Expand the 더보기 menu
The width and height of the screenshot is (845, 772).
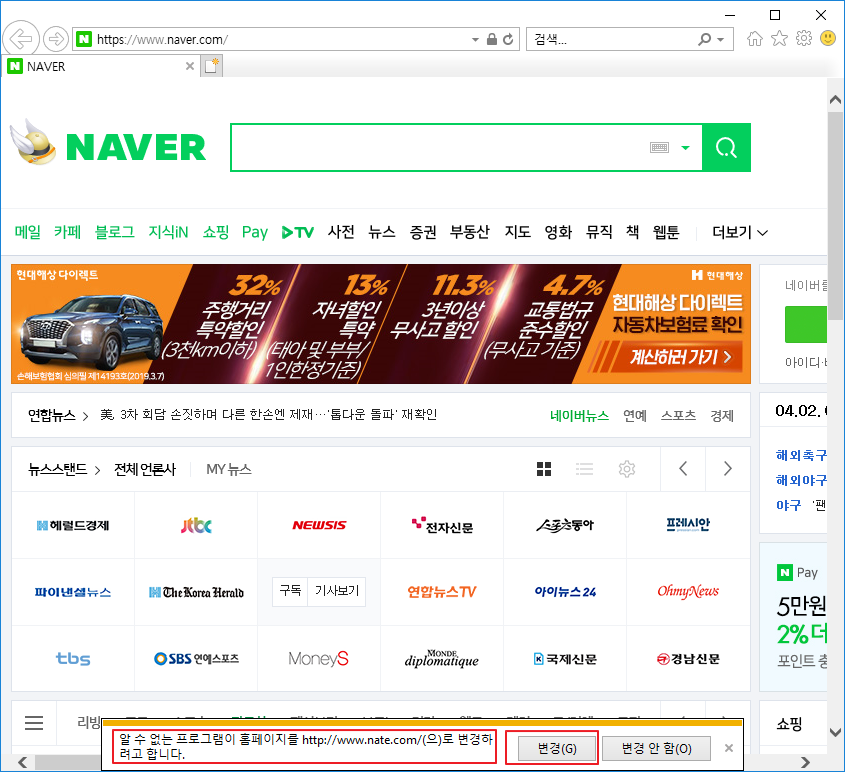pos(739,232)
